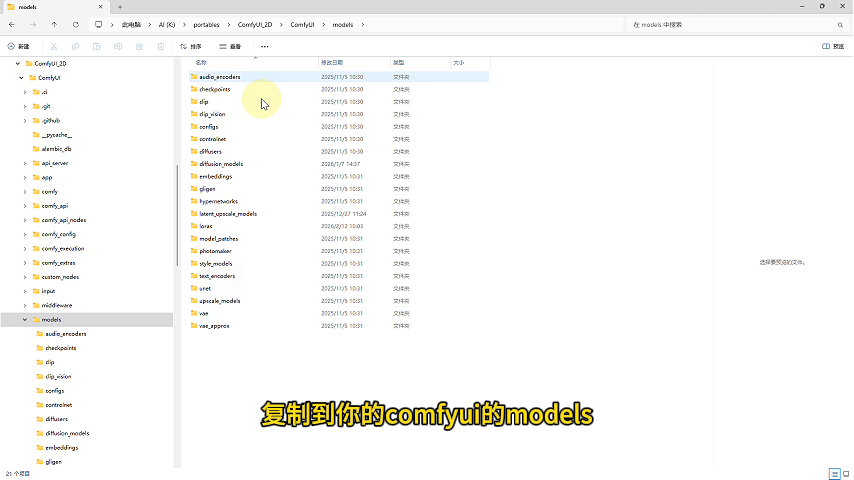
Task: Click the Rename toolbar icon
Action: [118, 46]
